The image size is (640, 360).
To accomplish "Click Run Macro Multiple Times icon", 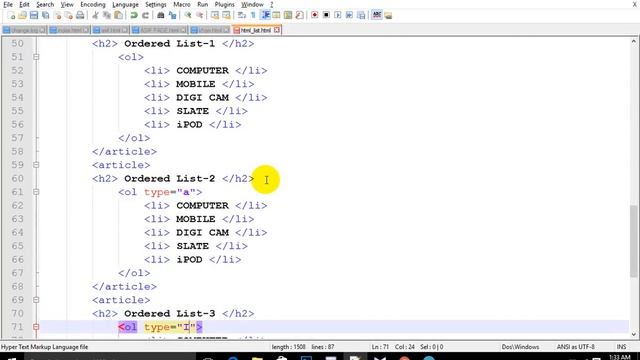I will 349,16.
